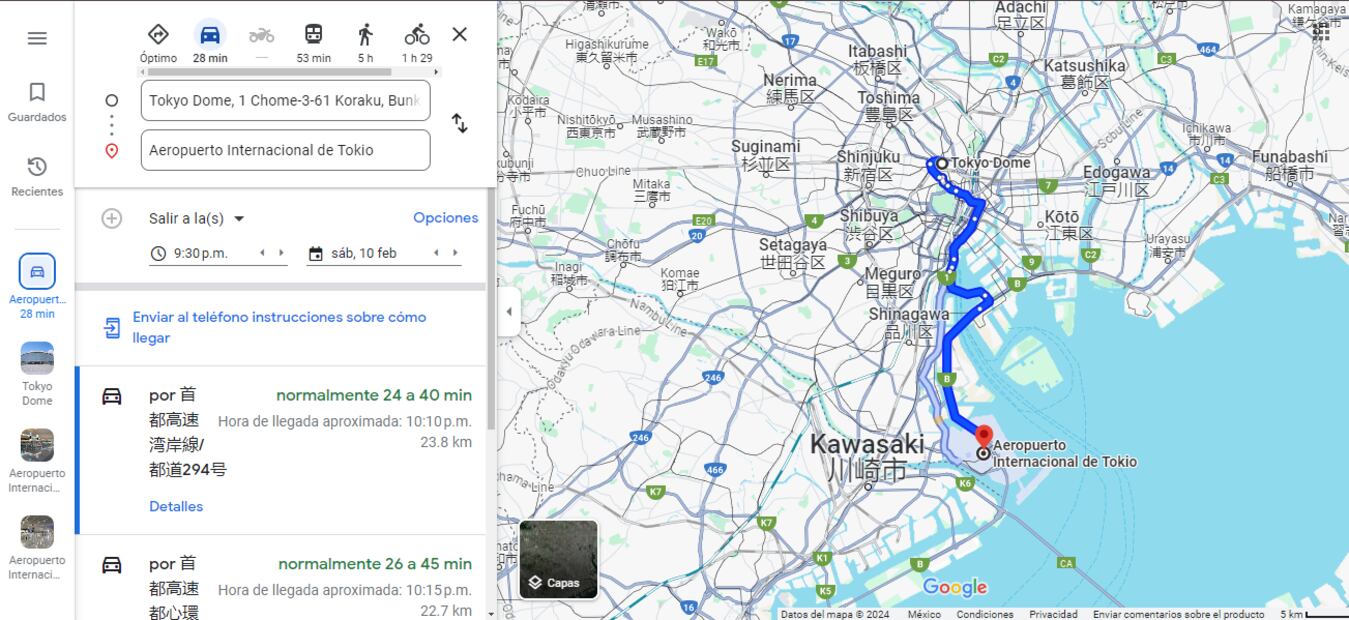This screenshot has width=1349, height=620.
Task: Collapse the side panel with arrow
Action: [509, 311]
